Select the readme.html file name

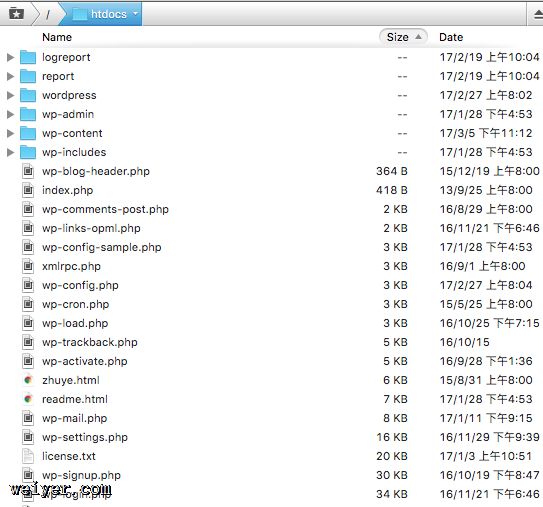[75, 399]
